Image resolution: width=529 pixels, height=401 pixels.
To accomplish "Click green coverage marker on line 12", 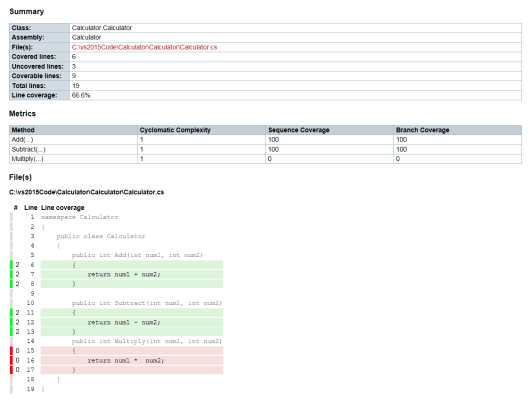I will (x=11, y=322).
